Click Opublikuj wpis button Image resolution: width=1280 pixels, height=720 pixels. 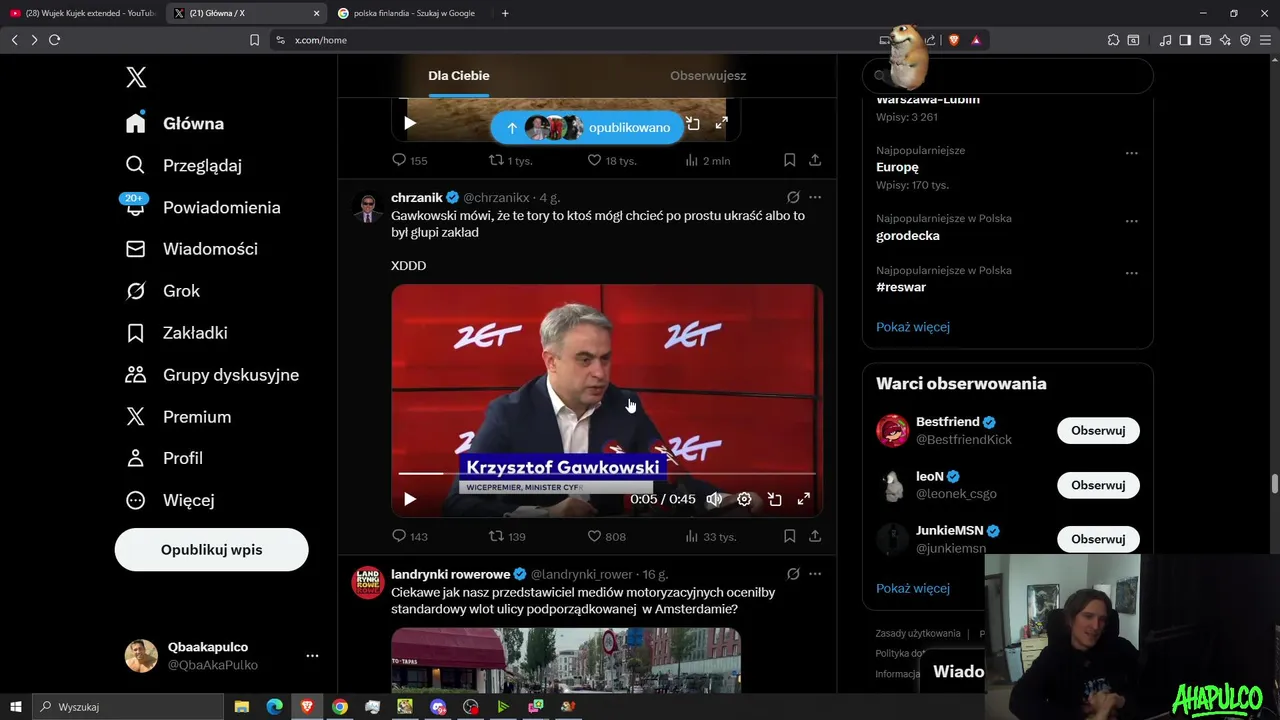pyautogui.click(x=211, y=550)
